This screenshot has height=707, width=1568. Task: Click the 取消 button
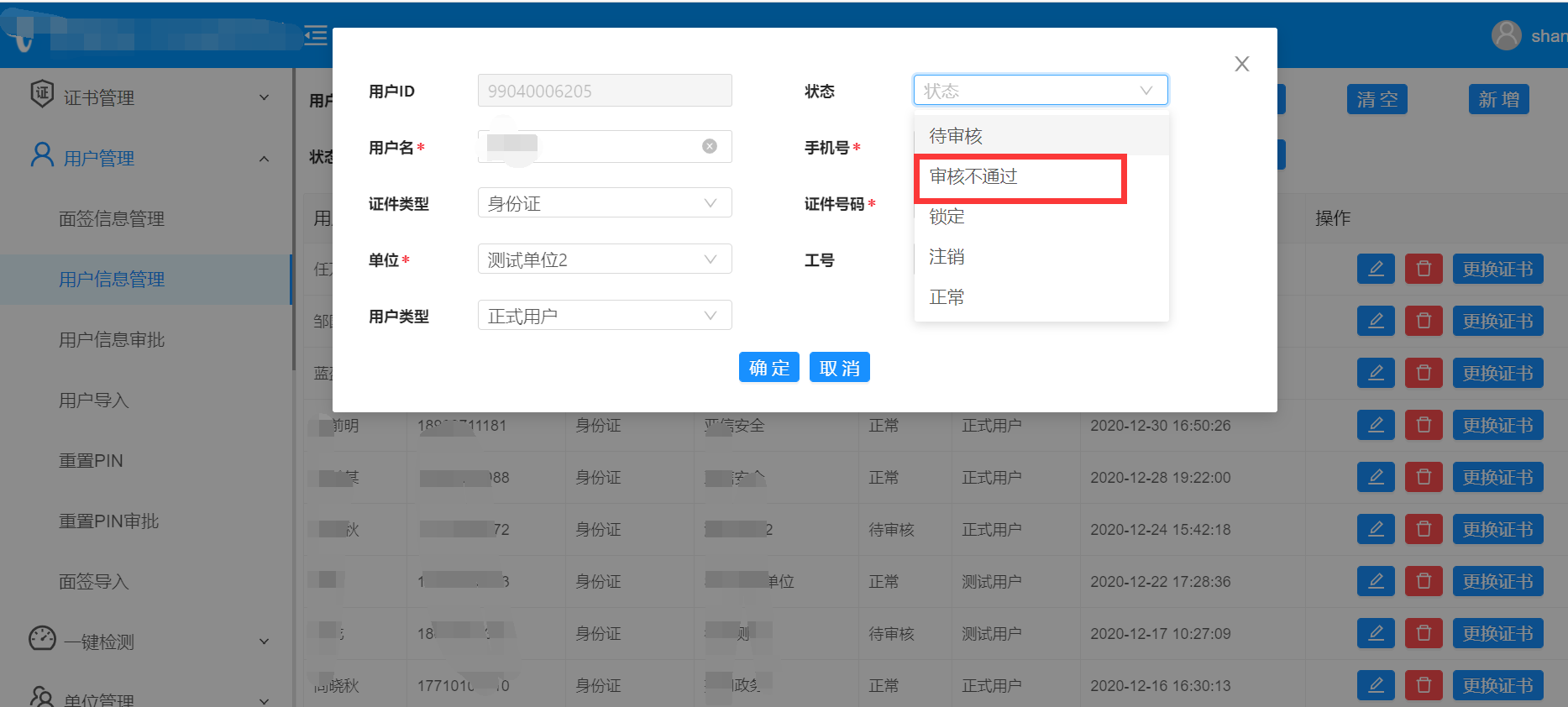839,368
